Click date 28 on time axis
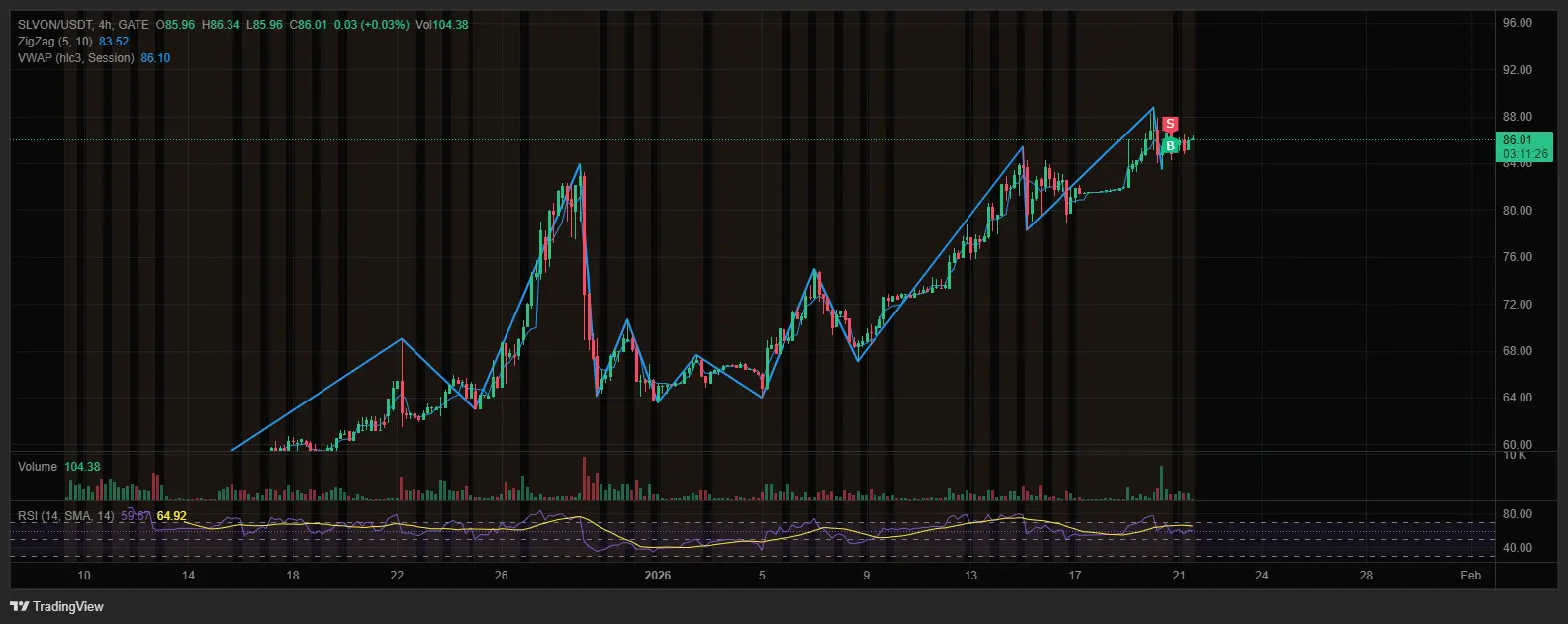This screenshot has height=624, width=1568. click(x=1366, y=576)
